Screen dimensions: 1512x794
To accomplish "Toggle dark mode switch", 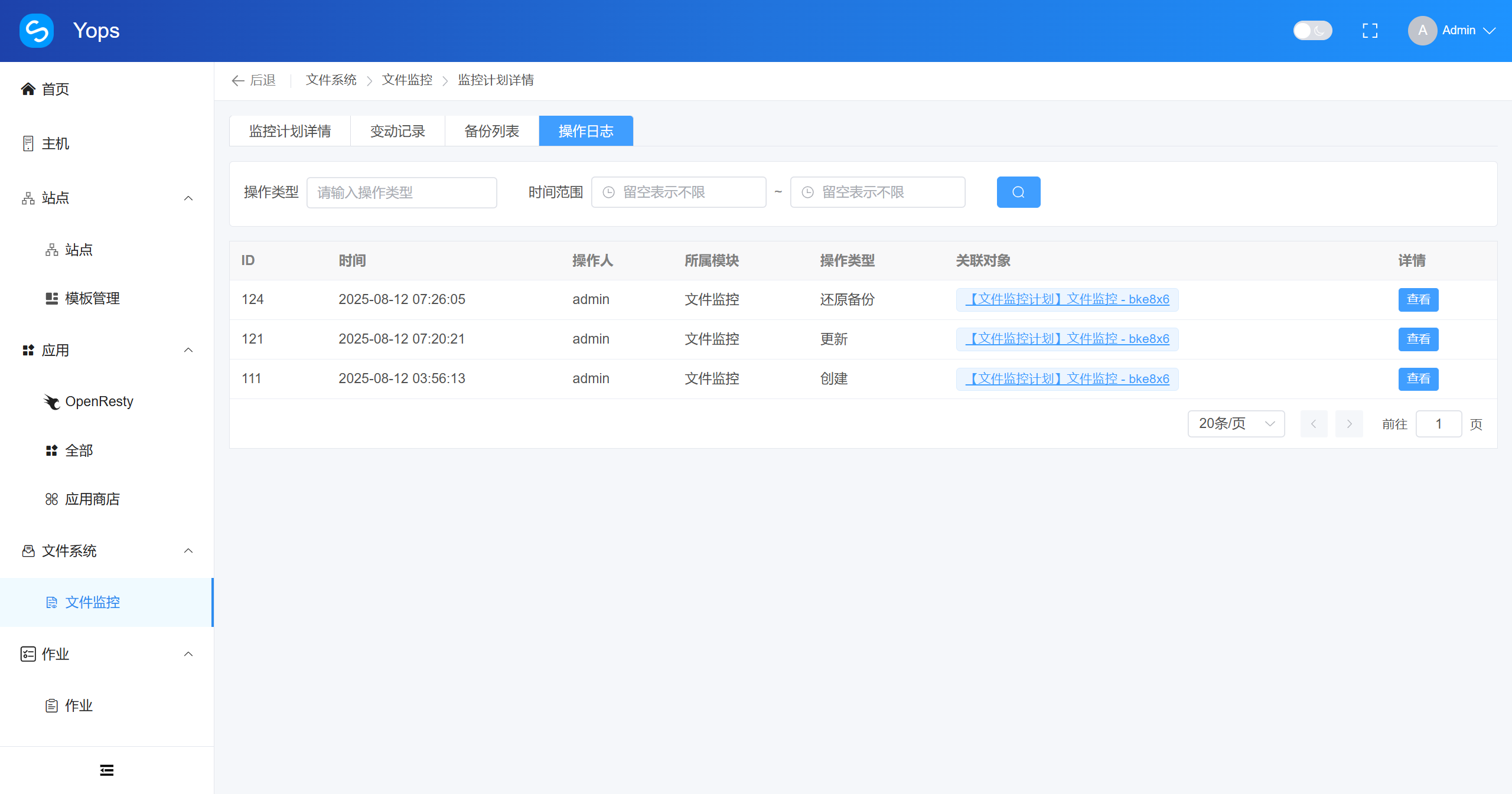I will [1312, 31].
